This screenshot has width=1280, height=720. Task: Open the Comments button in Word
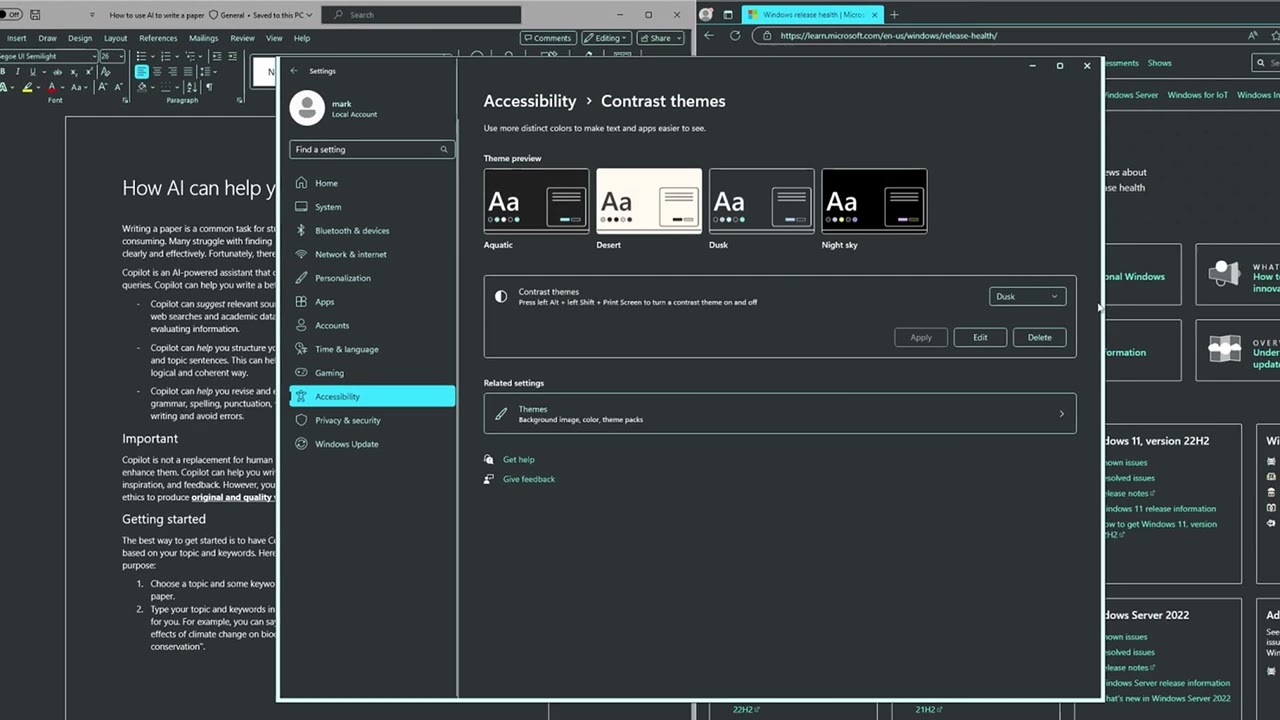(547, 38)
